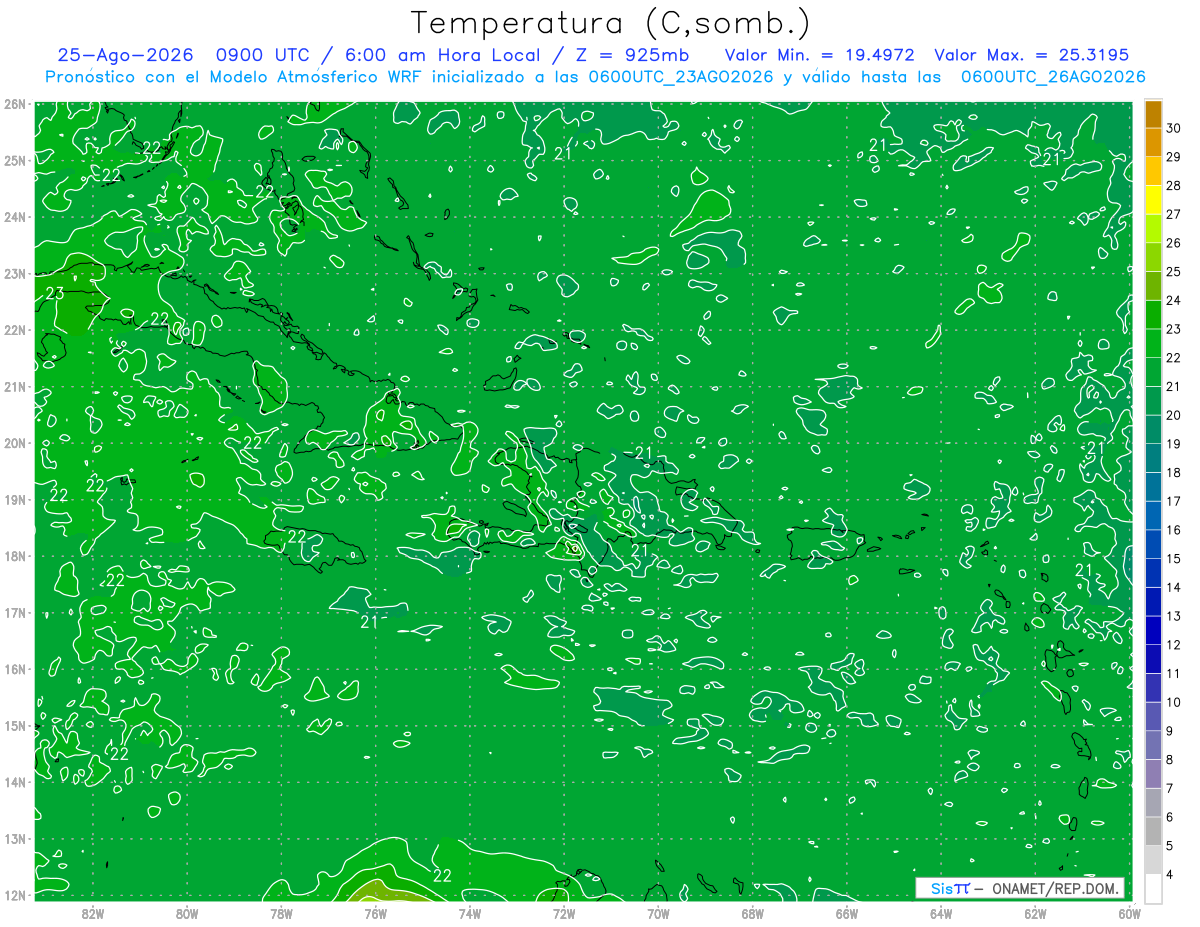
Task: Click the "76W" longitude label
Action: [375, 913]
